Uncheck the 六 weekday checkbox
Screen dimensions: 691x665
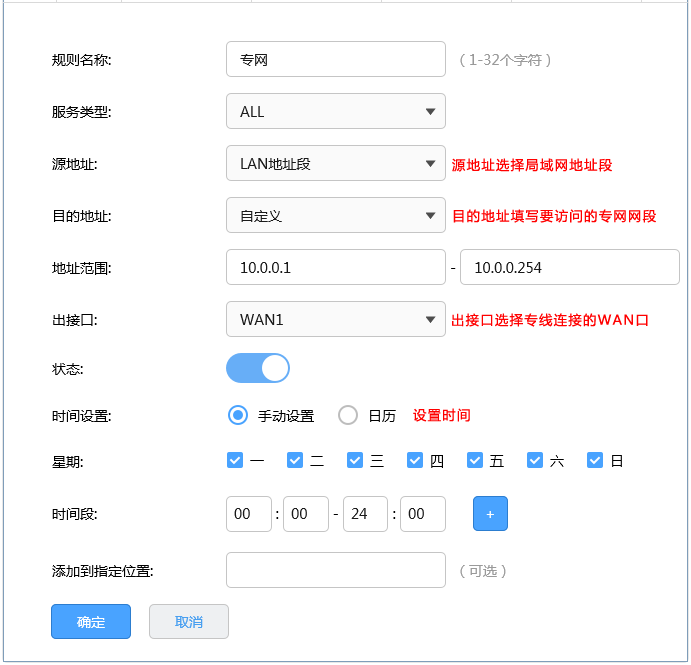[x=535, y=460]
